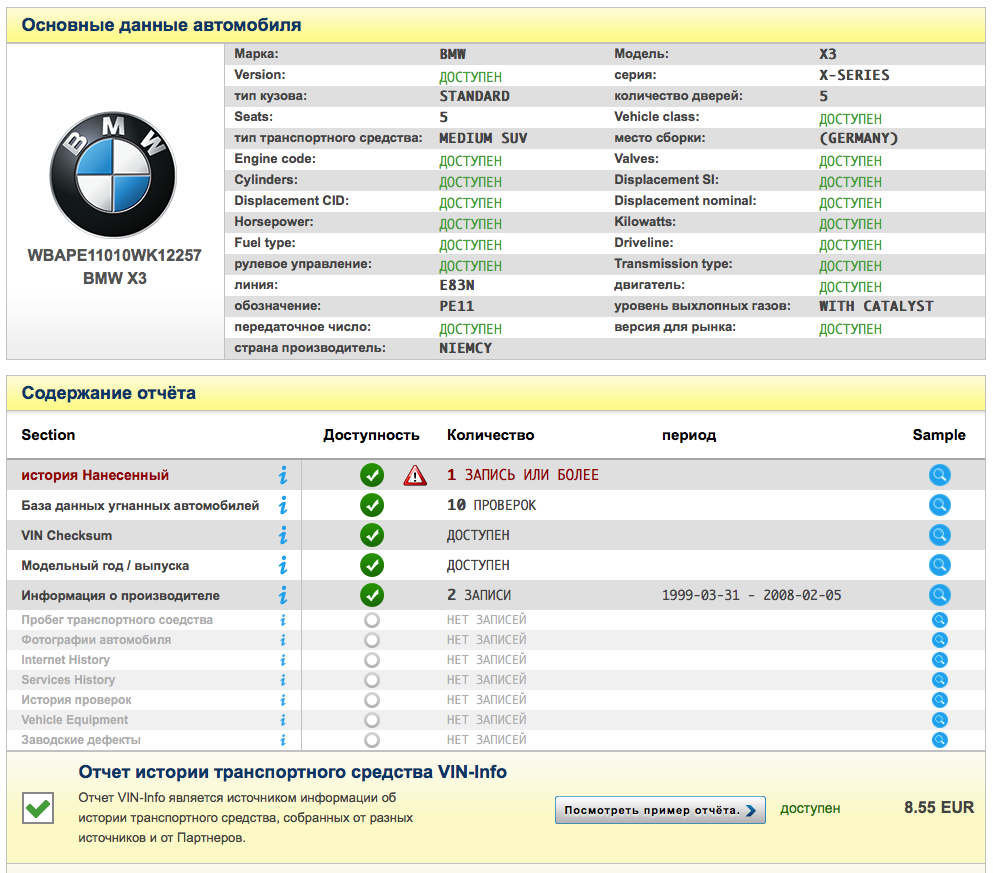The height and width of the screenshot is (873, 993).
Task: Toggle the VIN-Info report checkbox
Action: 38,808
